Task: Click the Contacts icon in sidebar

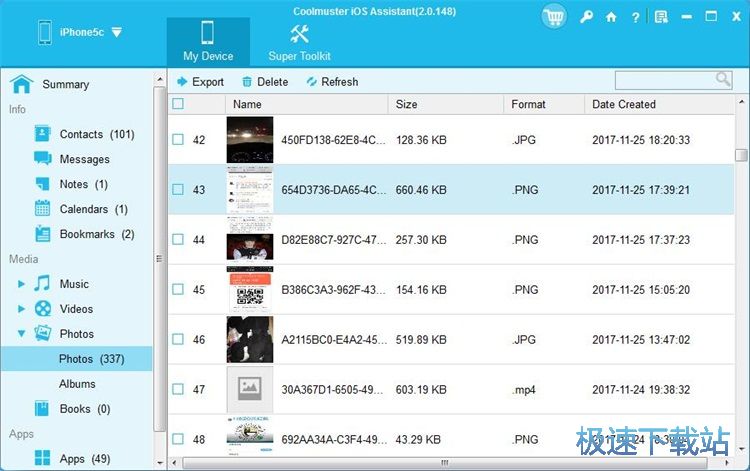Action: click(x=43, y=134)
